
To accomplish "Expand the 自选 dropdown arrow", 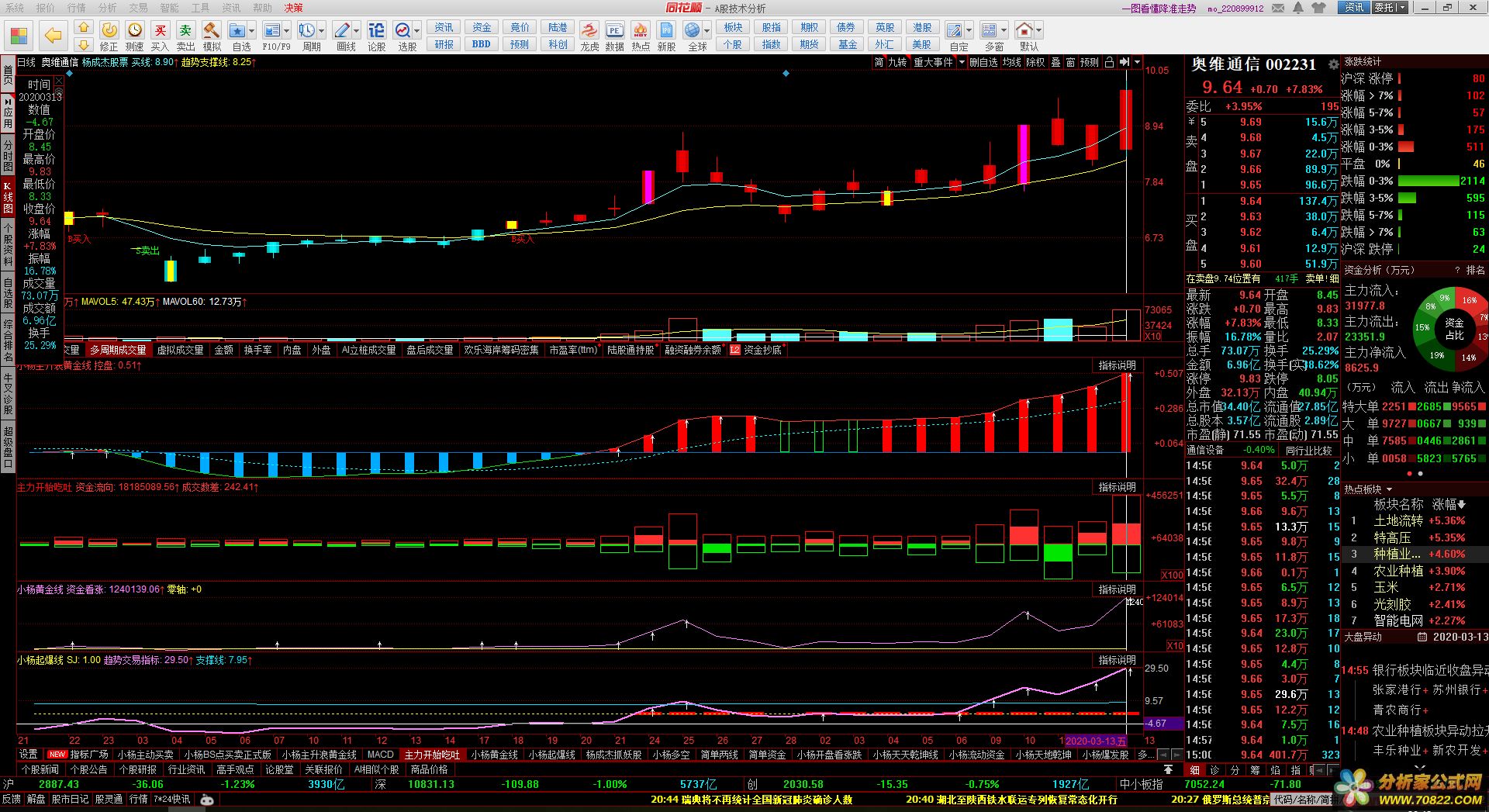I will click(253, 31).
